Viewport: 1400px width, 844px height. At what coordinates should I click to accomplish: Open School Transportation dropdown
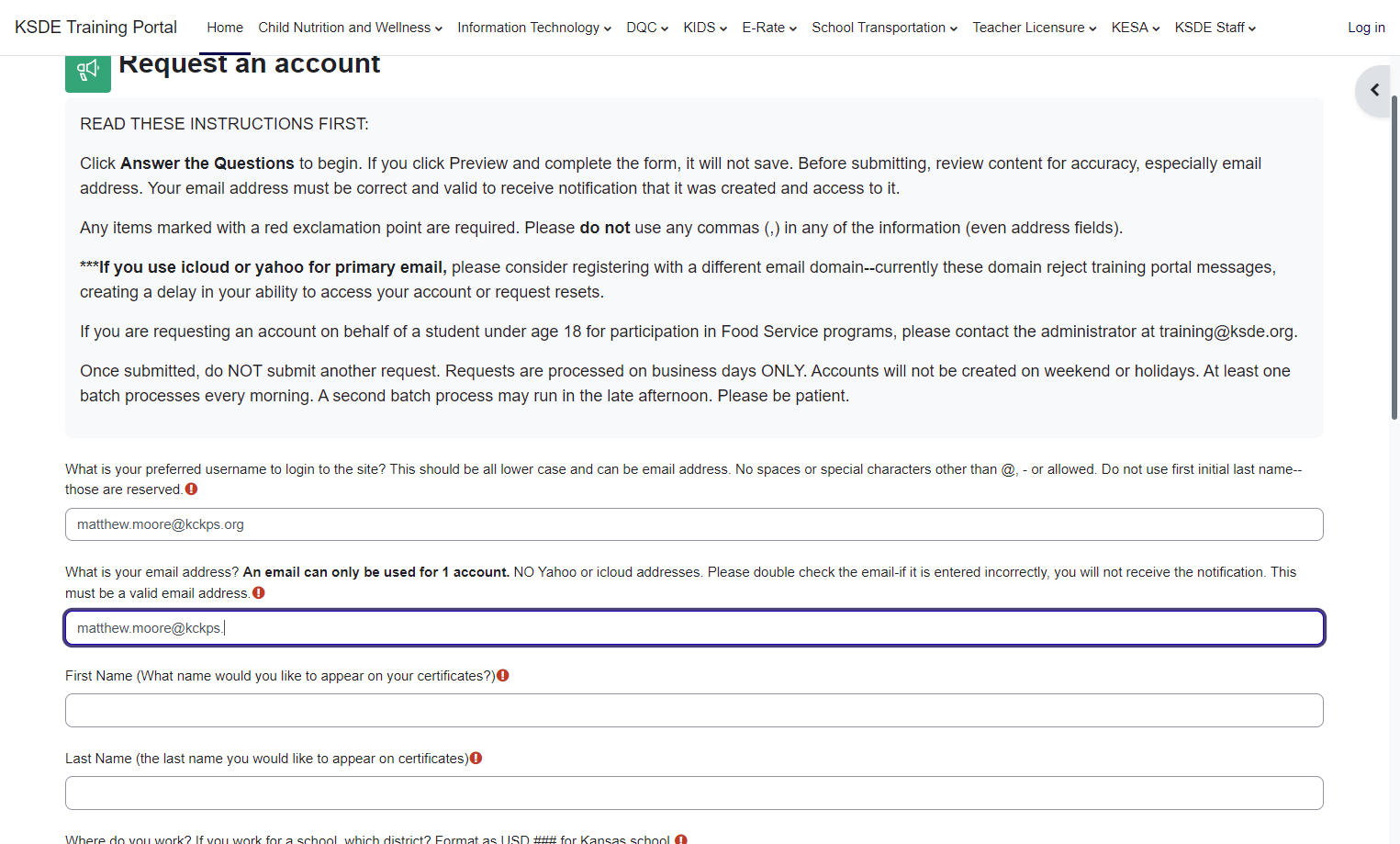pos(885,28)
